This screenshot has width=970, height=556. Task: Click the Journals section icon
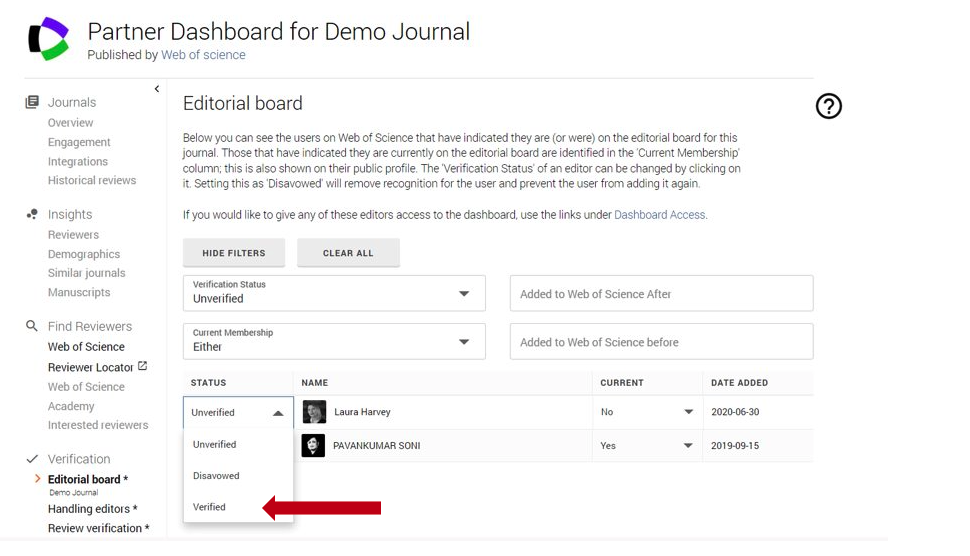(x=32, y=102)
